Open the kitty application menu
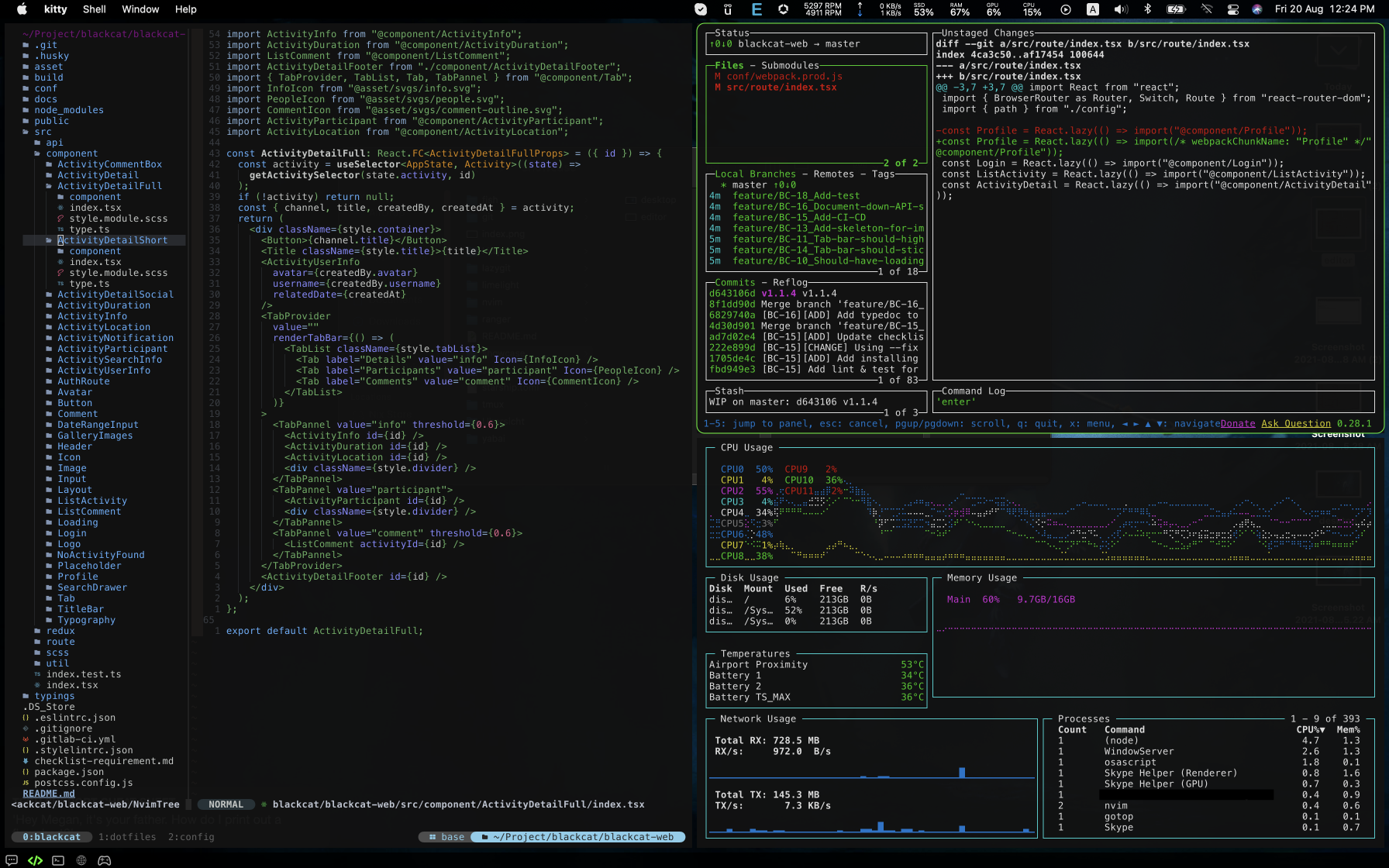Image resolution: width=1389 pixels, height=868 pixels. click(56, 9)
